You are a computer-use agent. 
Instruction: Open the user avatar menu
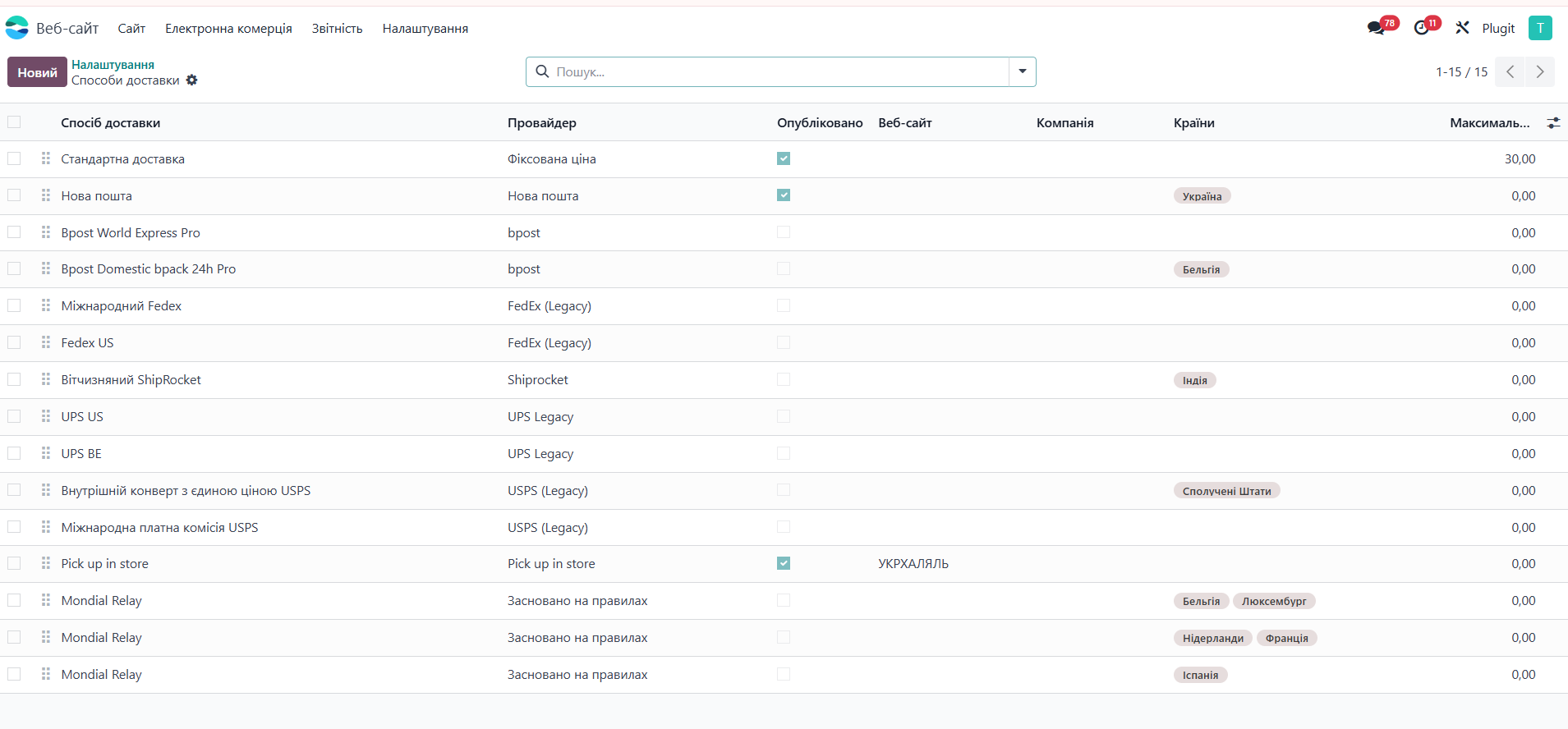click(x=1540, y=28)
